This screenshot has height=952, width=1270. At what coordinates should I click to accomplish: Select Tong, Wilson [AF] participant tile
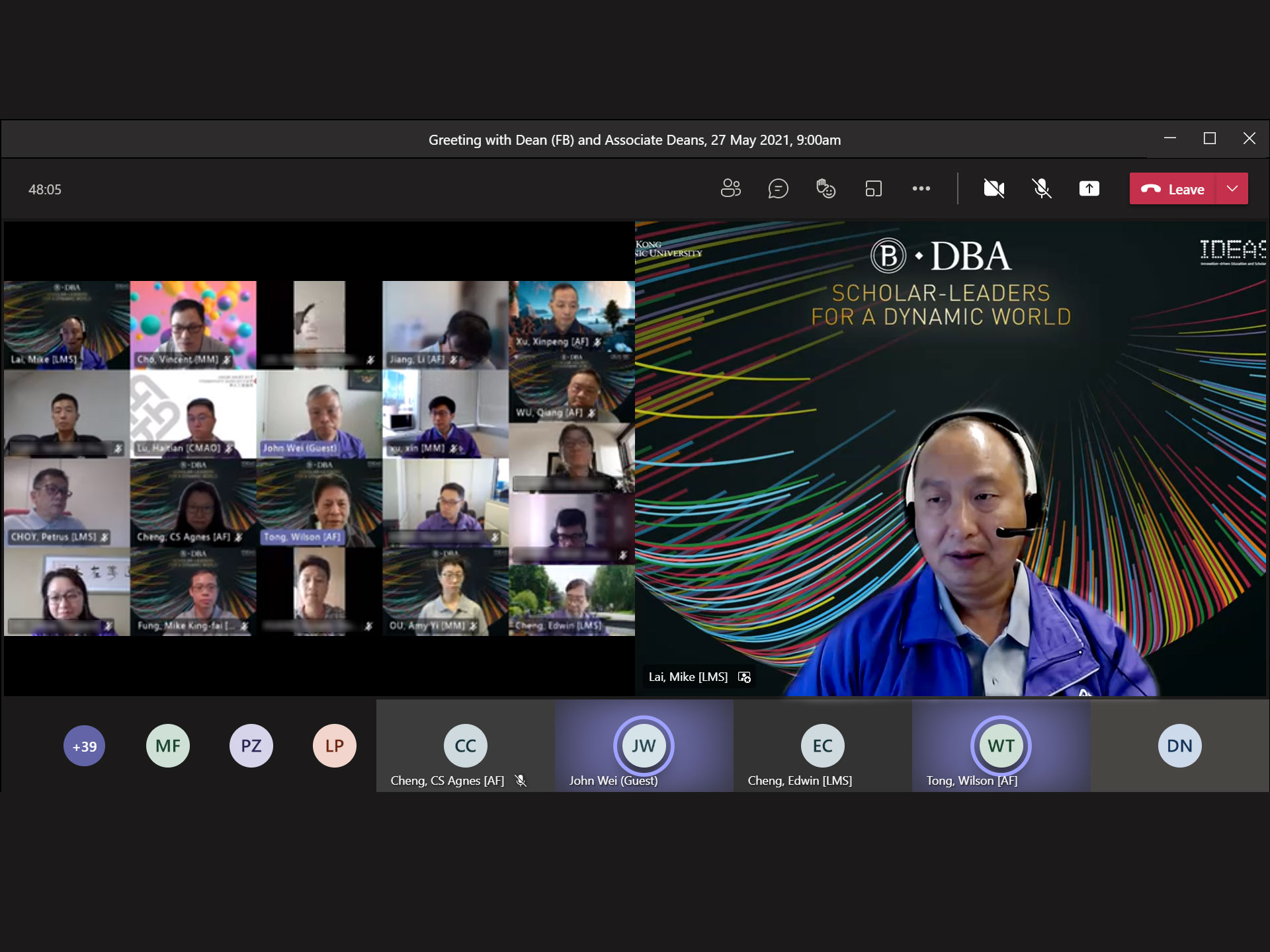1001,746
